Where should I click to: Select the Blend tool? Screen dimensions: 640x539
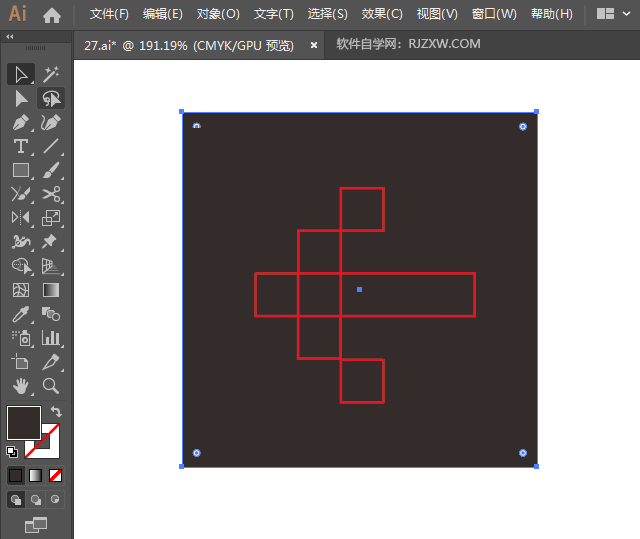pos(51,314)
